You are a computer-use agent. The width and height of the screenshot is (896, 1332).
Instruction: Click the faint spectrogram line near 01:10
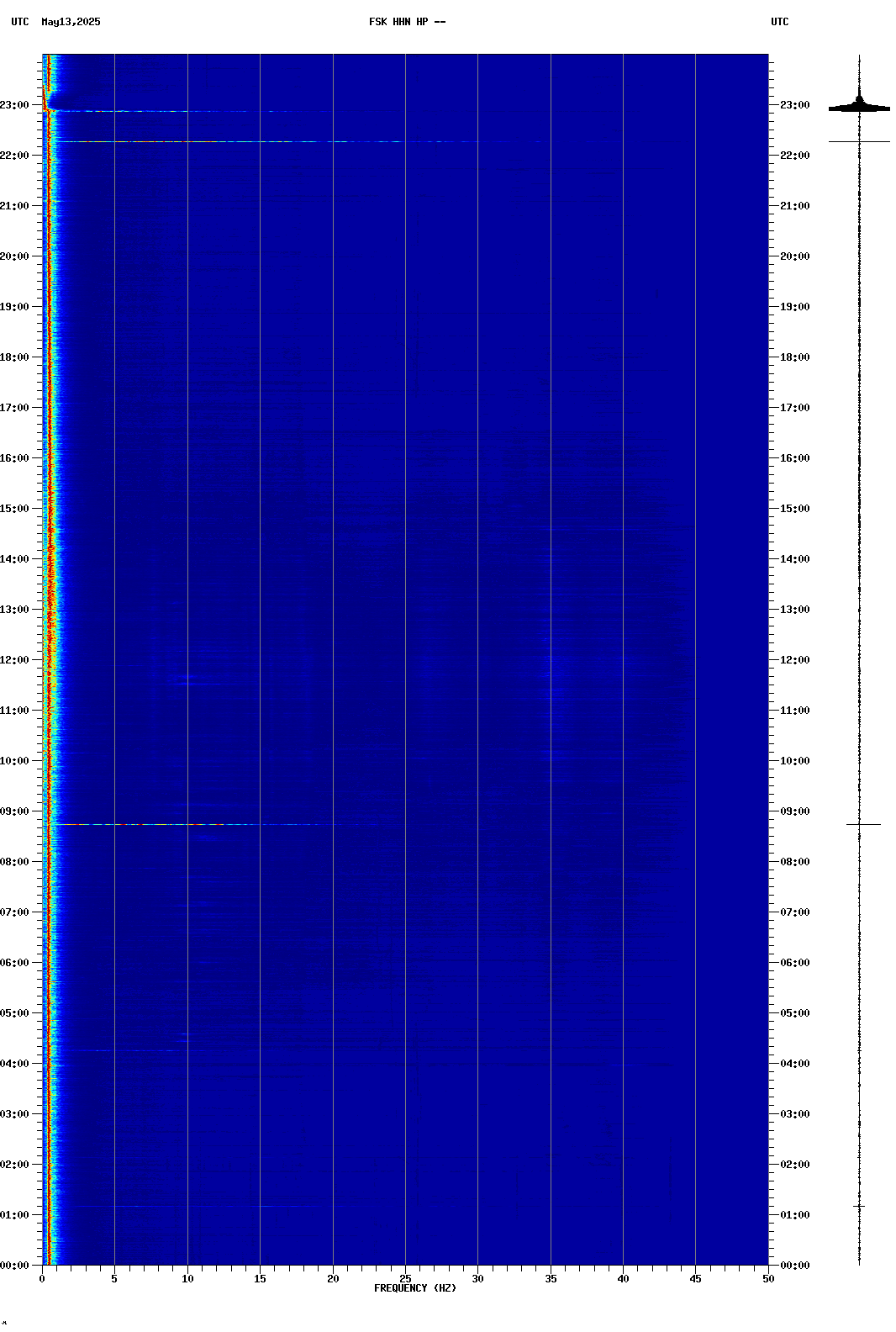202,1207
